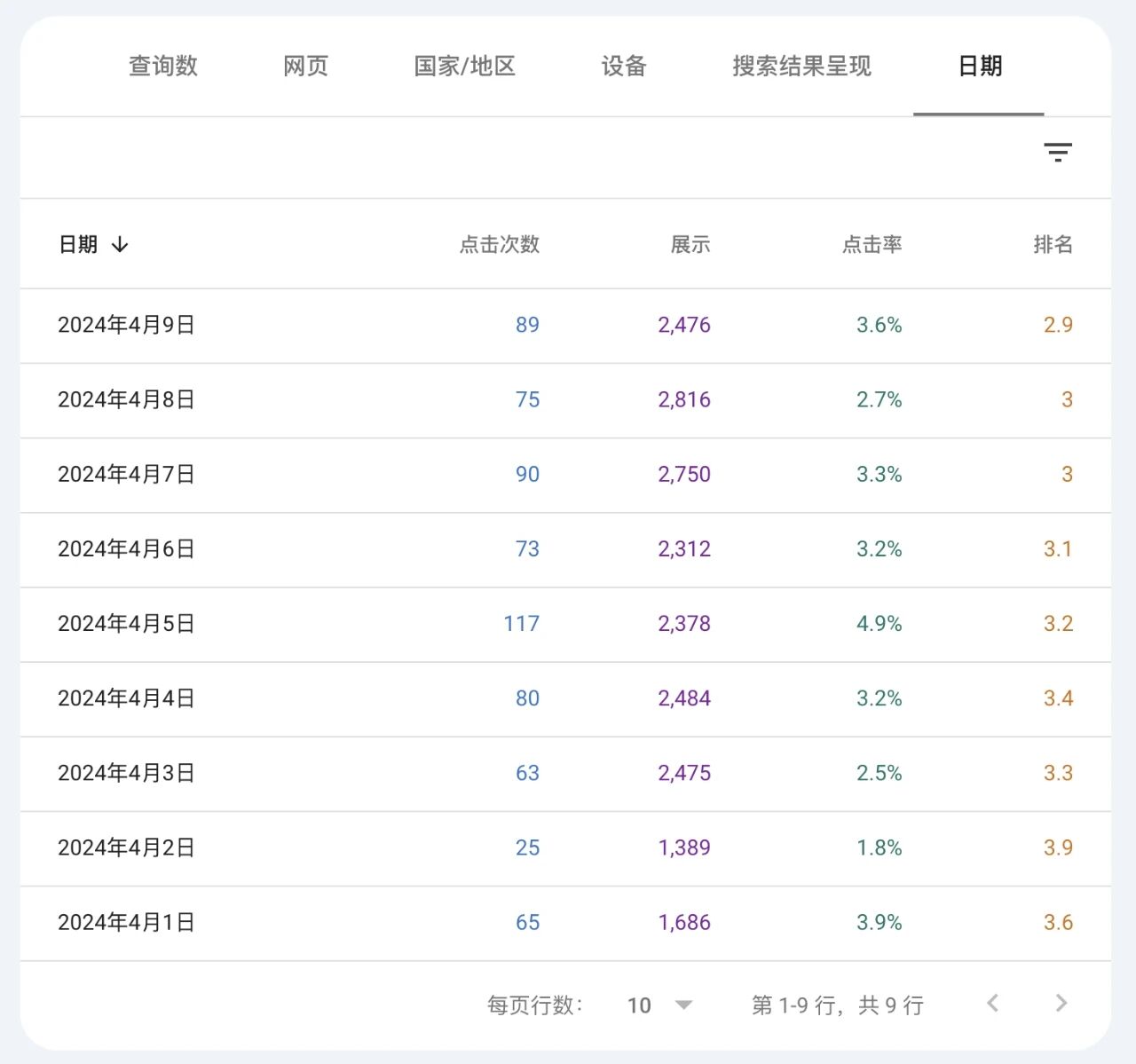The width and height of the screenshot is (1136, 1064).
Task: Click ranking value 3.2
Action: click(1058, 624)
